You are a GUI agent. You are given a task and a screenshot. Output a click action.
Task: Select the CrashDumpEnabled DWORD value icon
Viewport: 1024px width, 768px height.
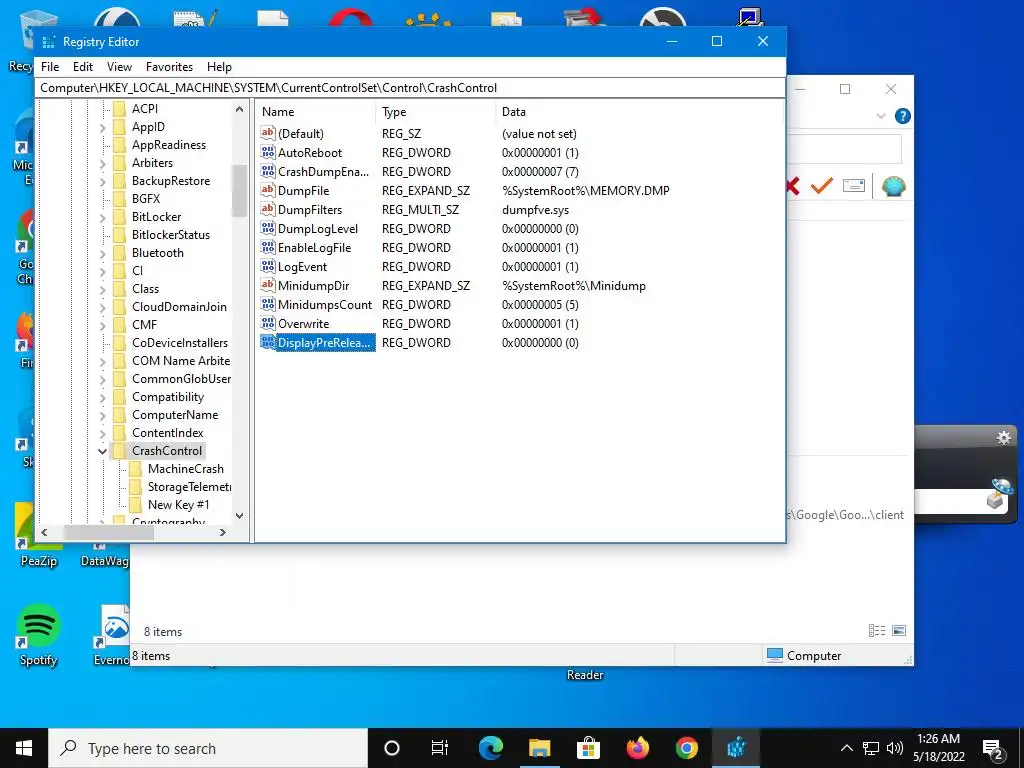268,171
